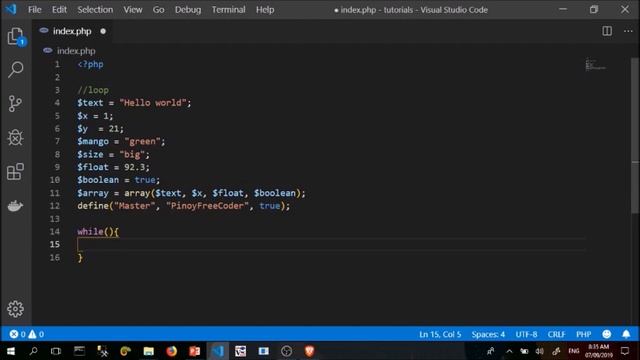
Task: Open the Windows Start menu
Action: coord(11,351)
